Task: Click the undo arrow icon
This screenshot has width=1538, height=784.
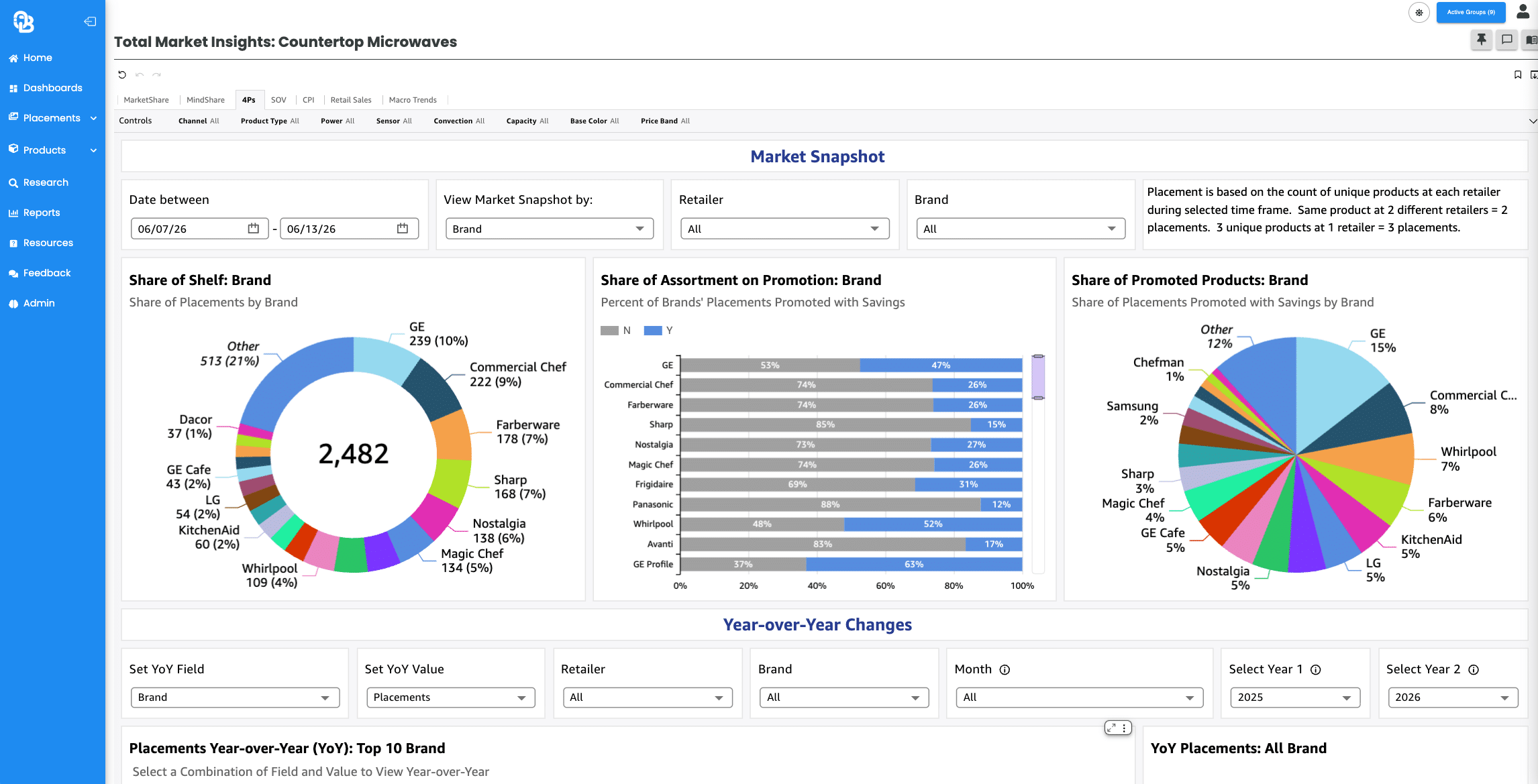Action: (140, 74)
